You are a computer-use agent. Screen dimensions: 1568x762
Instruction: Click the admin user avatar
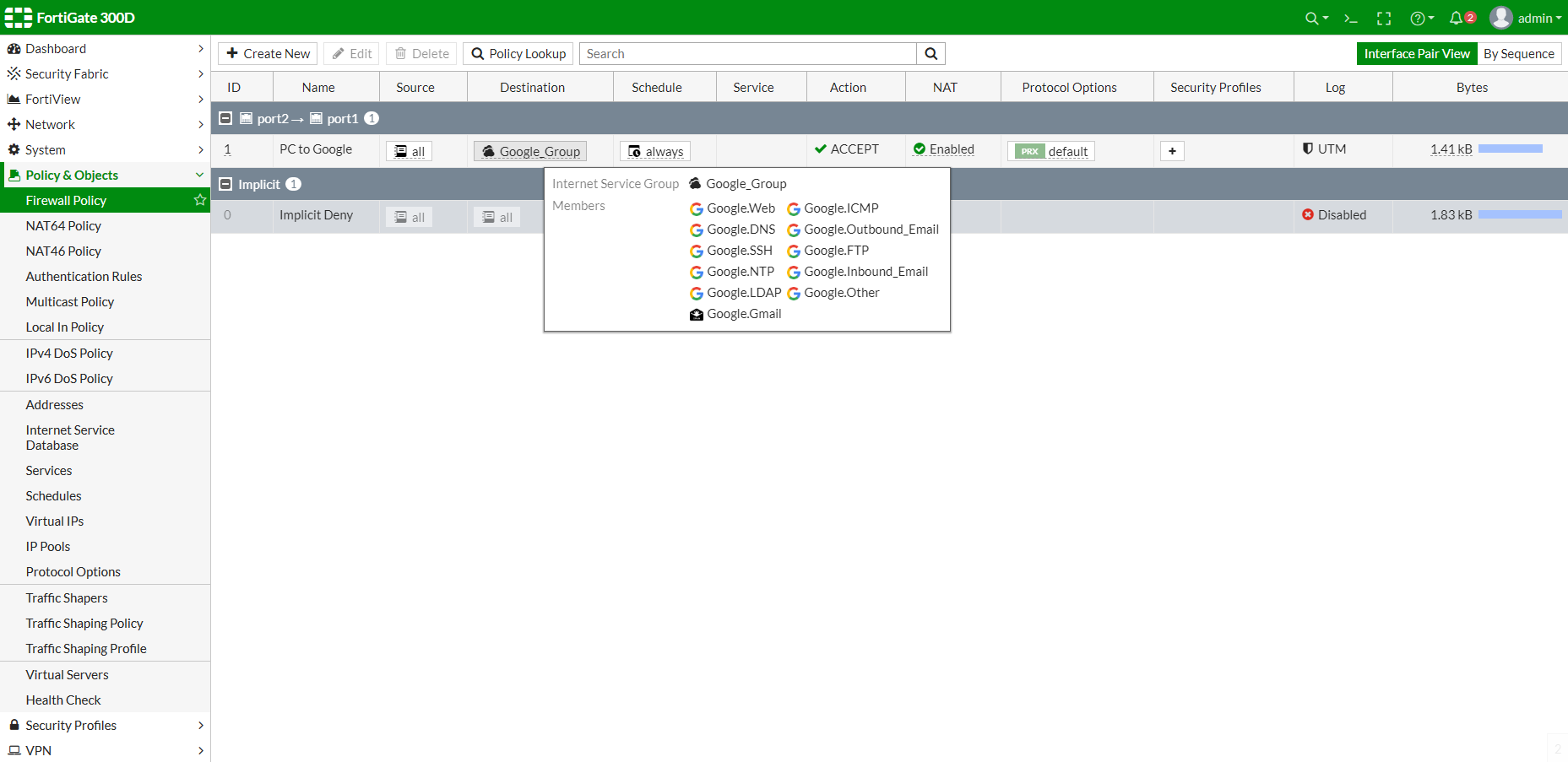(x=1500, y=18)
